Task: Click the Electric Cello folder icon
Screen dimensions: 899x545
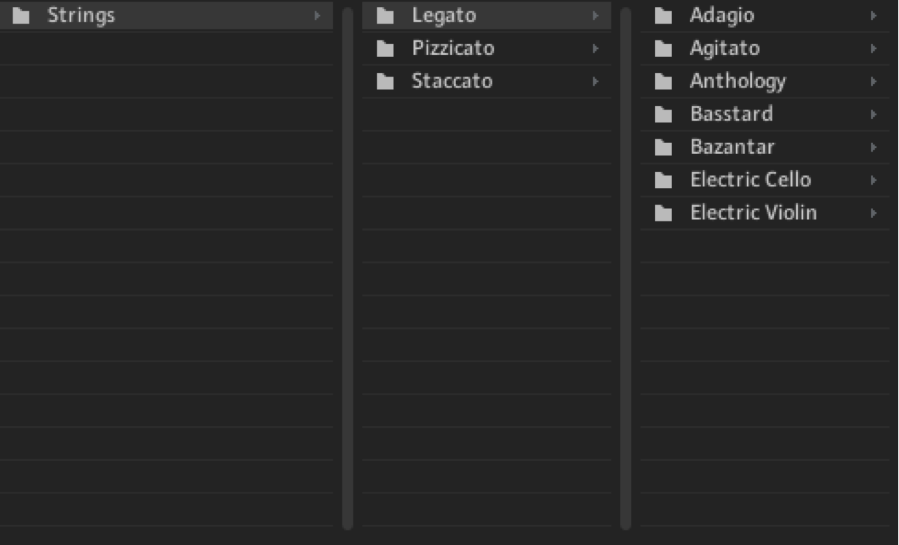Action: 663,180
